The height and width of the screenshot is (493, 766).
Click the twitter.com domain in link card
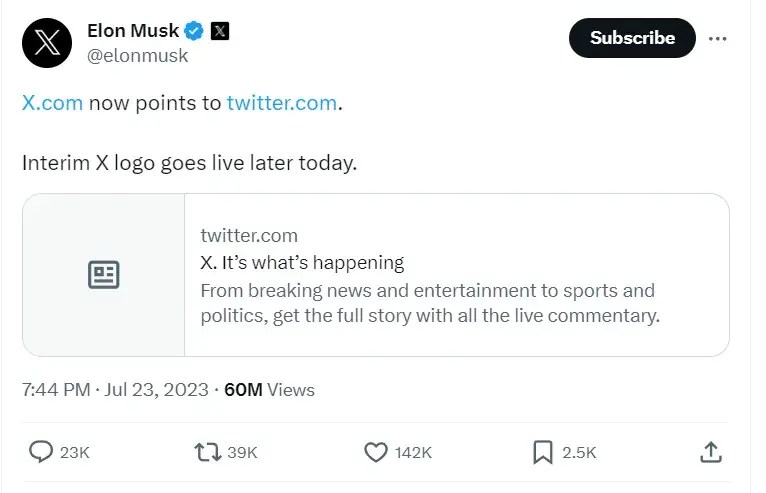pos(249,235)
